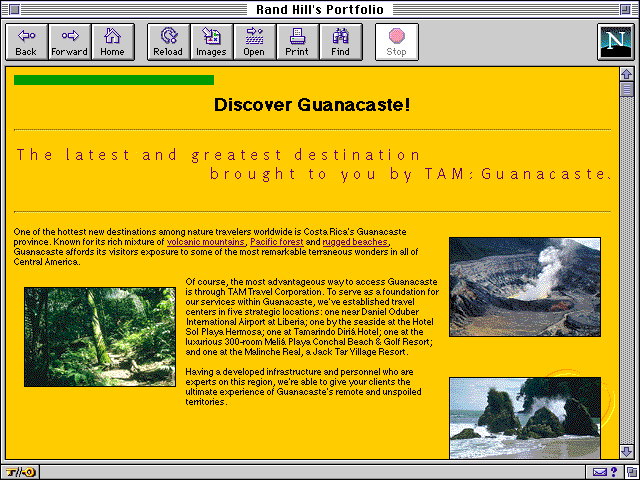
Task: Print the page using Print button
Action: pyautogui.click(x=298, y=42)
